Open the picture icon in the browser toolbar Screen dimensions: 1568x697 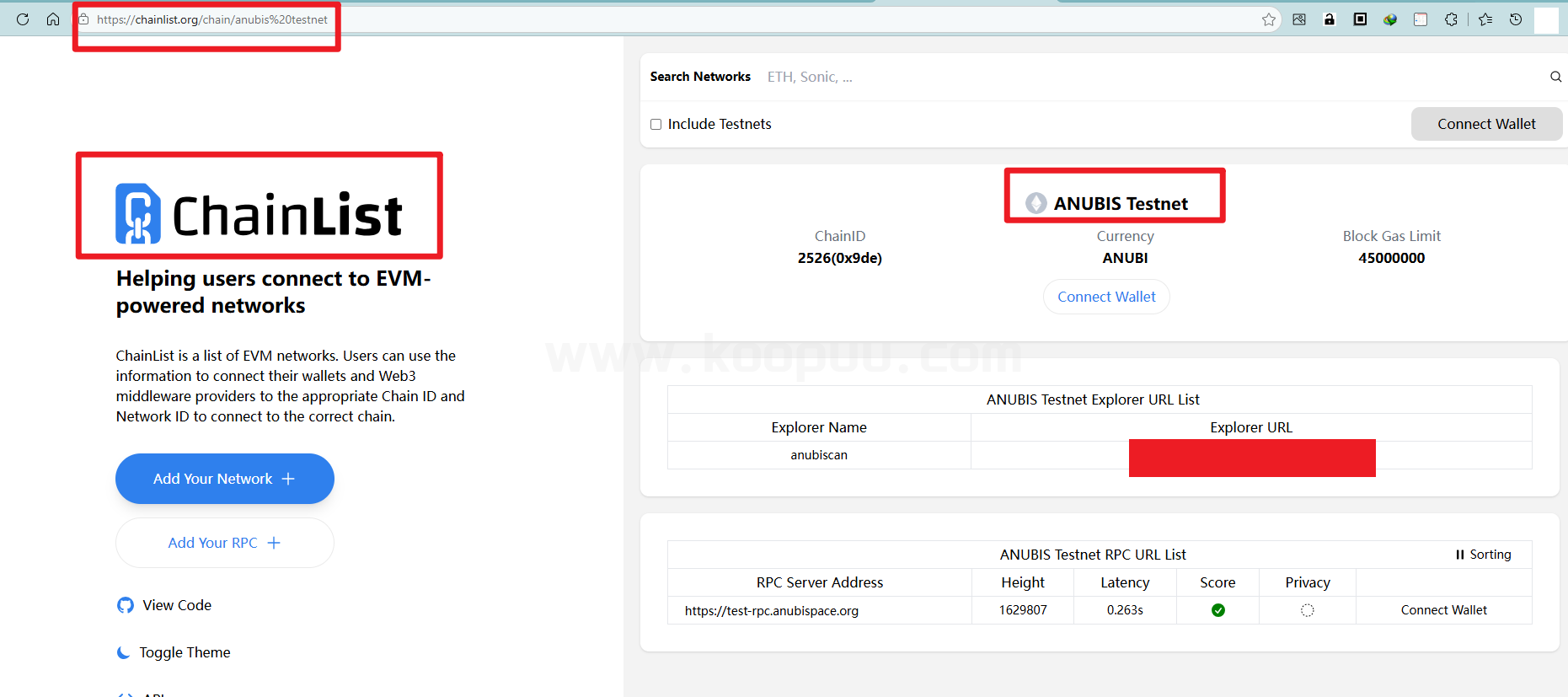(1299, 19)
